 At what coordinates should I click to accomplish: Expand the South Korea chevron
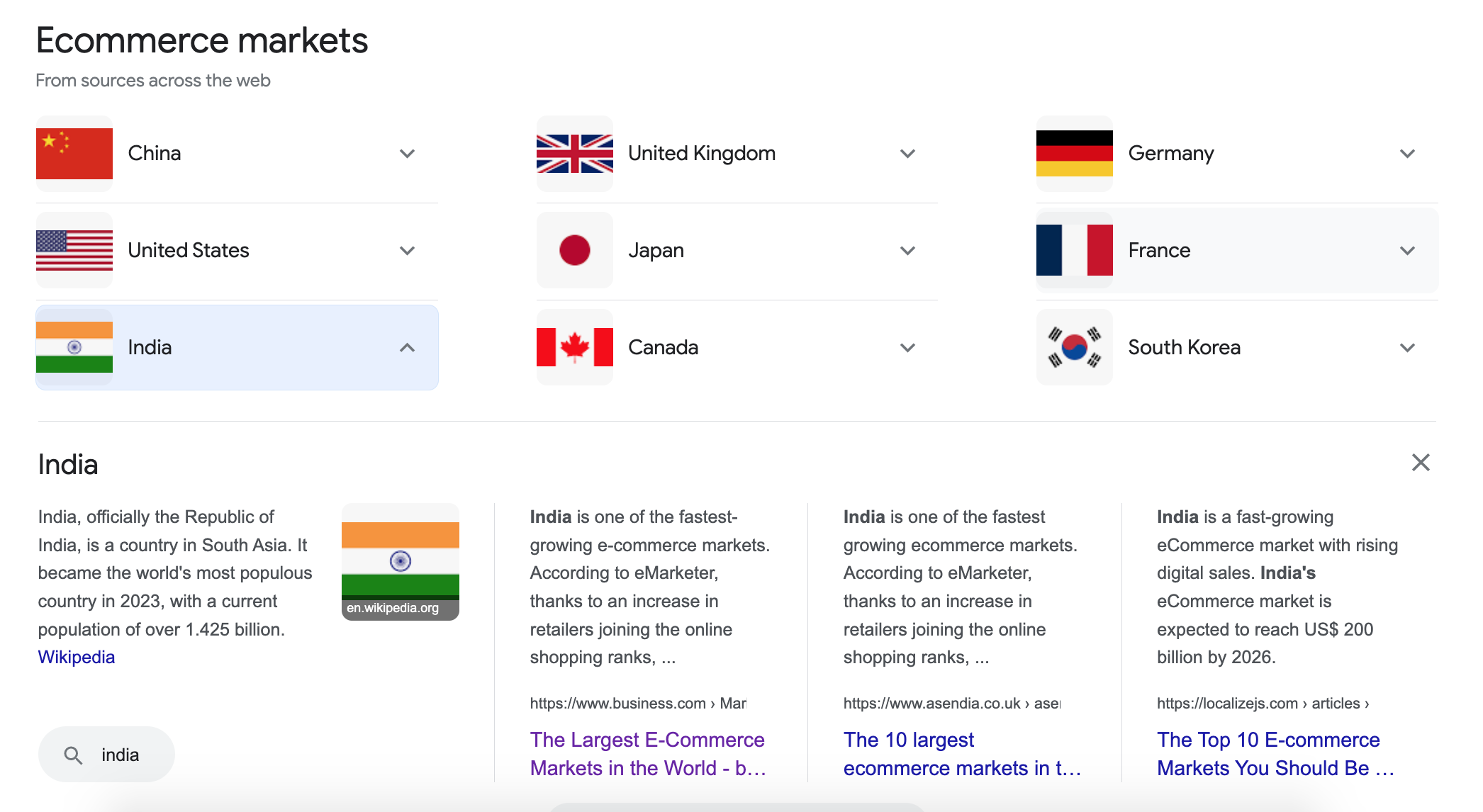pyautogui.click(x=1408, y=347)
